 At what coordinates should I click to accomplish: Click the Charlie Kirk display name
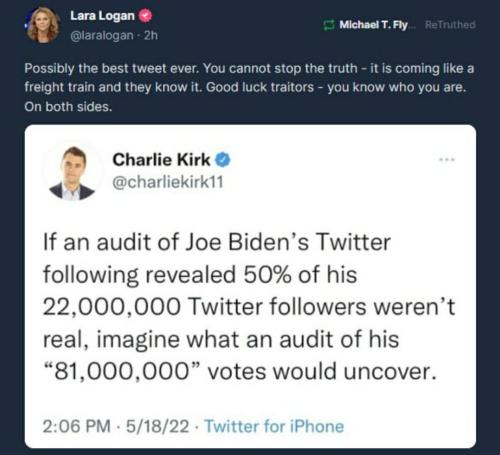[x=161, y=159]
